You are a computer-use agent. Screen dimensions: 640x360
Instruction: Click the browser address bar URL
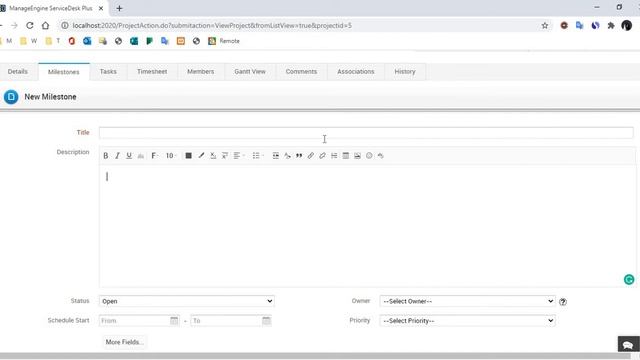click(x=212, y=25)
